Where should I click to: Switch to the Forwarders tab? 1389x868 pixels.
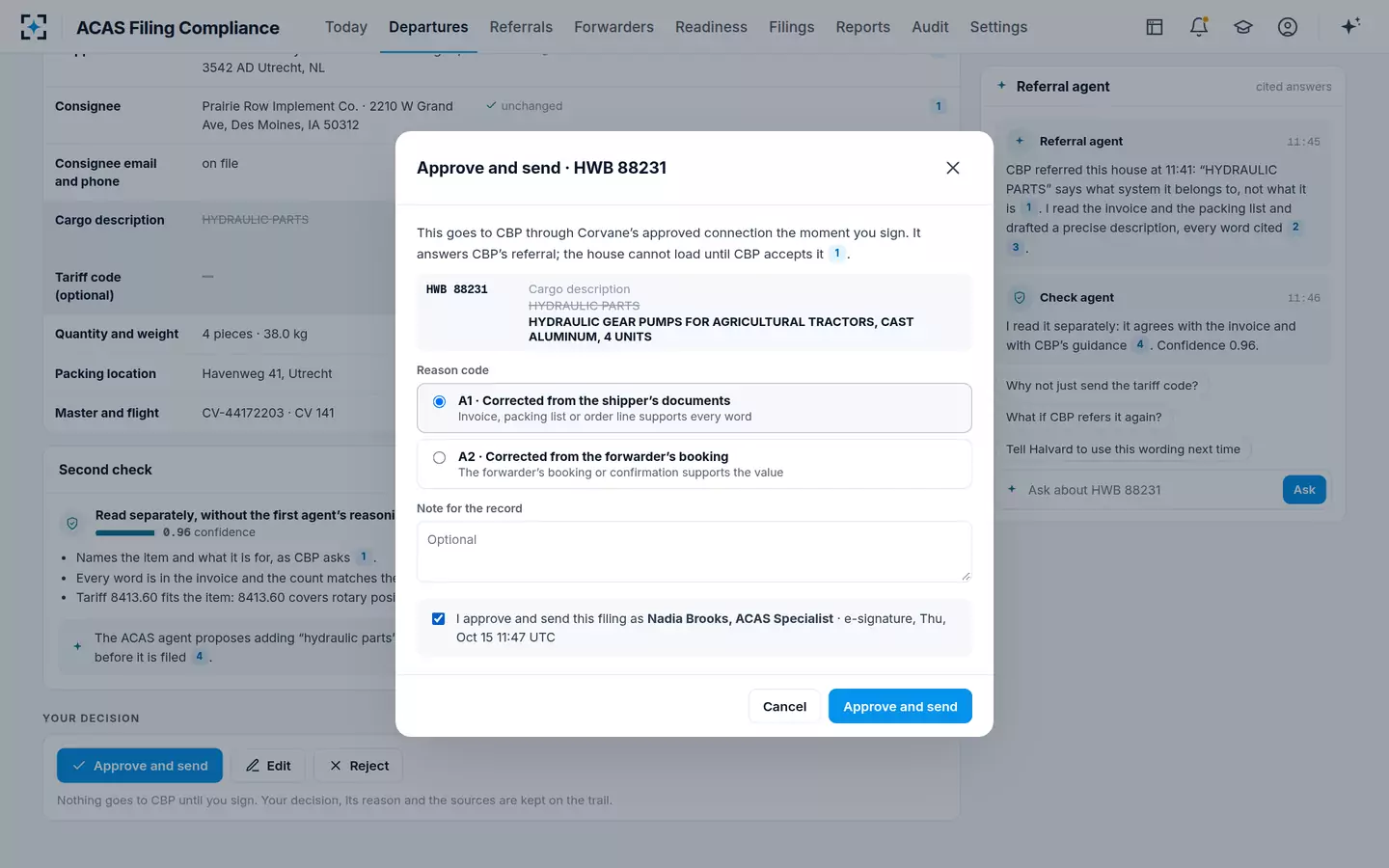tap(613, 27)
